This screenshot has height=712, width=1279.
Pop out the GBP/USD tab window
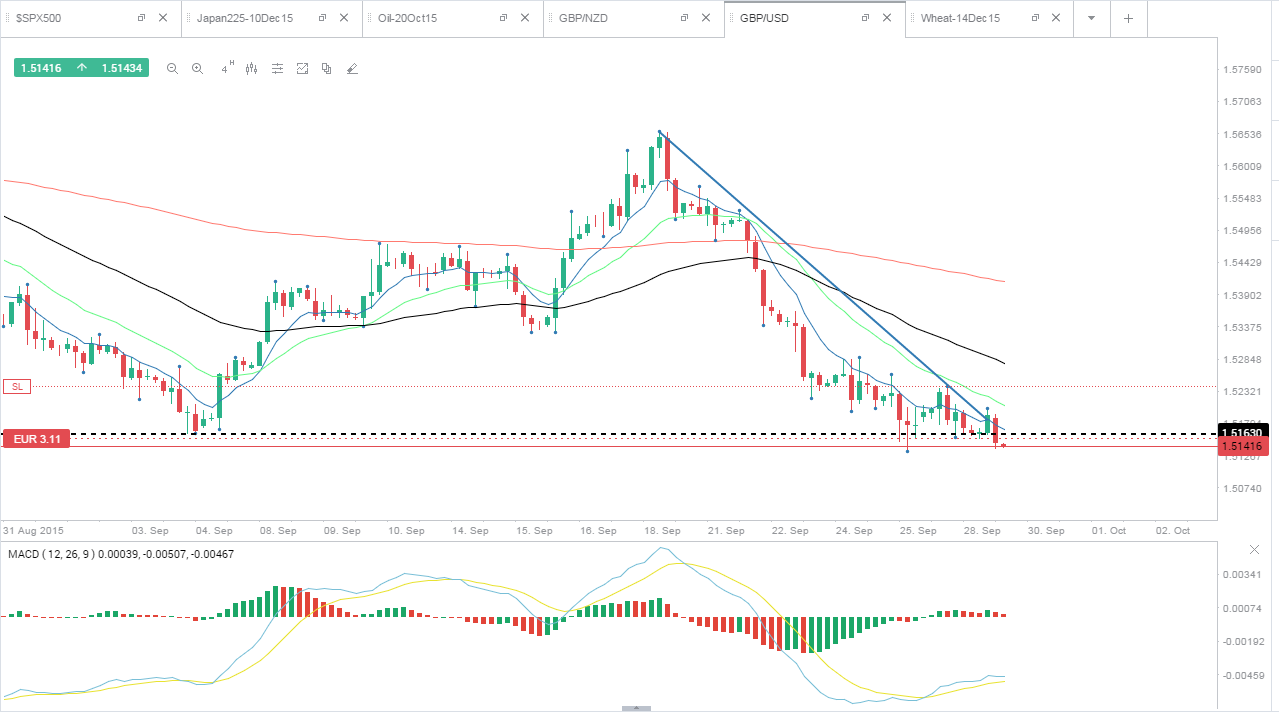coord(865,18)
